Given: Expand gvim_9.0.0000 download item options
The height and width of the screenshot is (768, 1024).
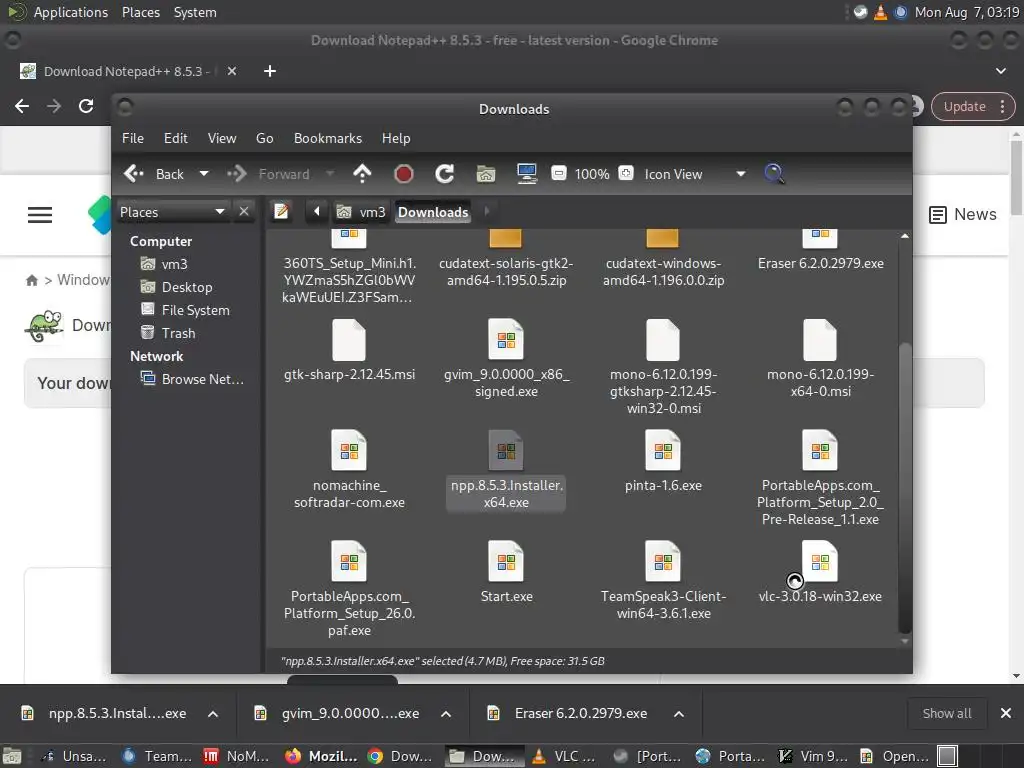Looking at the screenshot, I should 446,714.
